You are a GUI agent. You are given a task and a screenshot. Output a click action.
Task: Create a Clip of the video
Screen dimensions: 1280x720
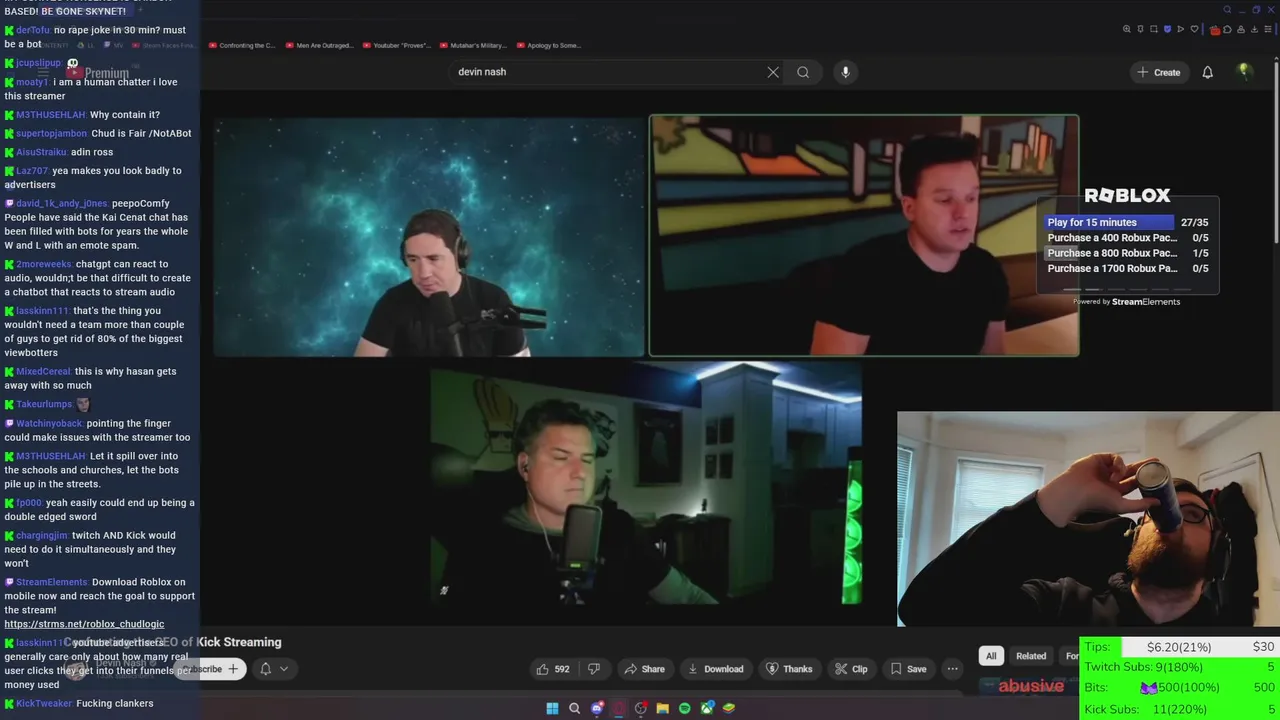(851, 669)
